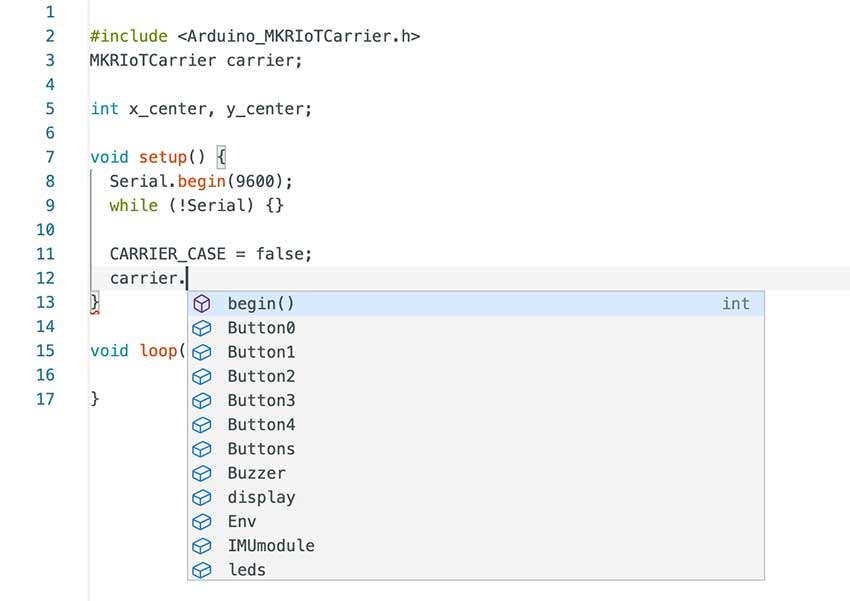This screenshot has width=850, height=601.
Task: Click the Serial.begin(9600) statement
Action: pyautogui.click(x=200, y=181)
